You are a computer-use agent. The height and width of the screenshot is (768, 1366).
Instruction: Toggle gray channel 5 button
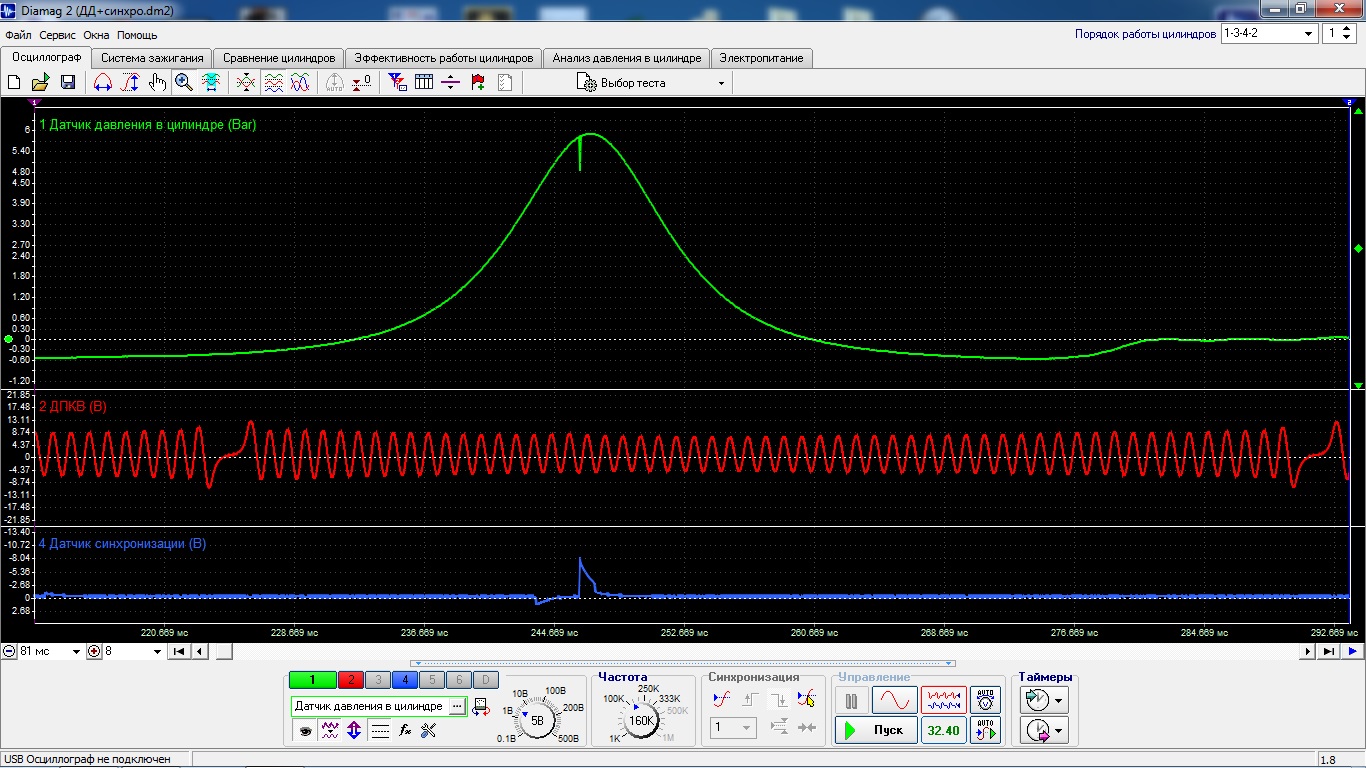432,680
